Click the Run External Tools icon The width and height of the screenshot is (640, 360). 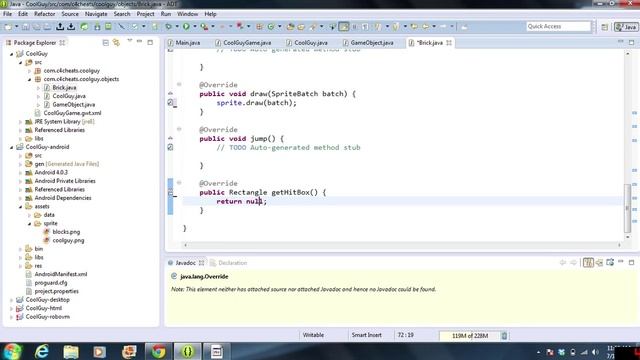coord(204,27)
